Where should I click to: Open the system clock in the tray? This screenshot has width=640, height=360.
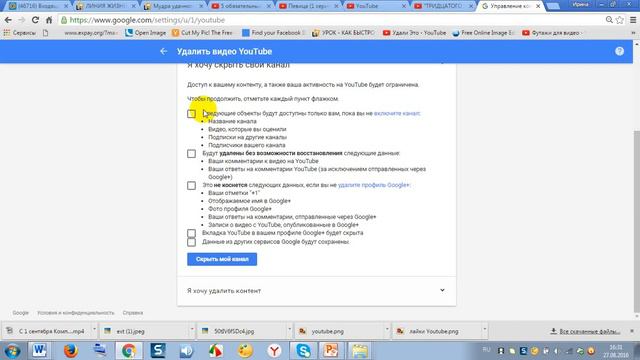[616, 351]
